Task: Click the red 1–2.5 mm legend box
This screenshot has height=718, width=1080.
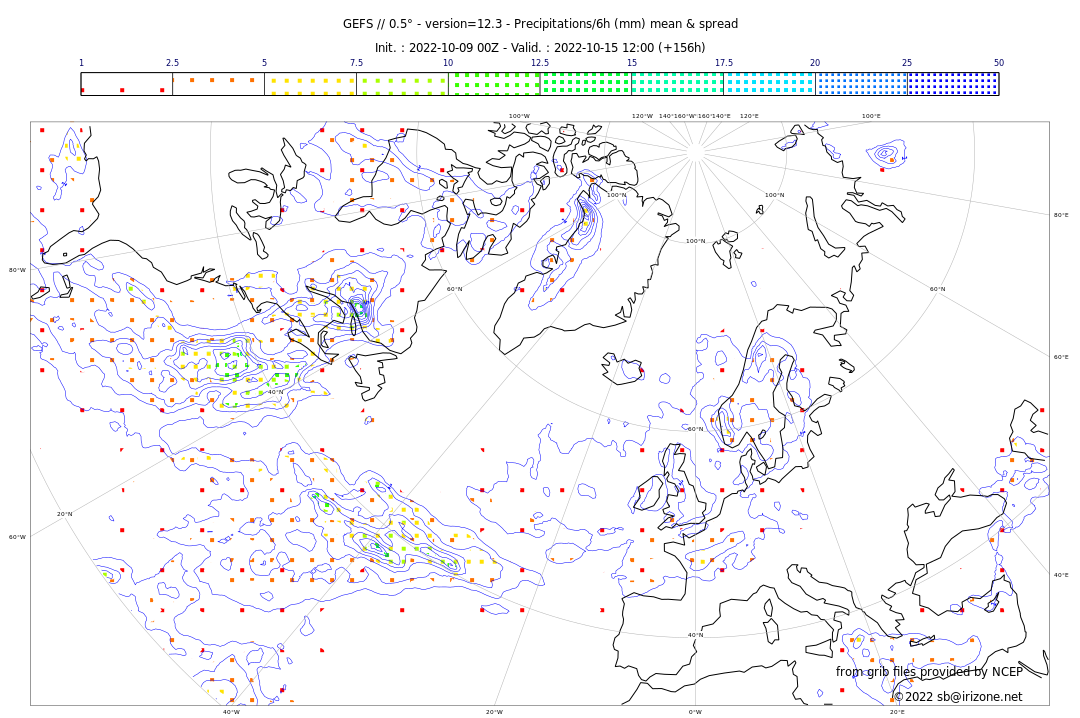Action: (126, 84)
